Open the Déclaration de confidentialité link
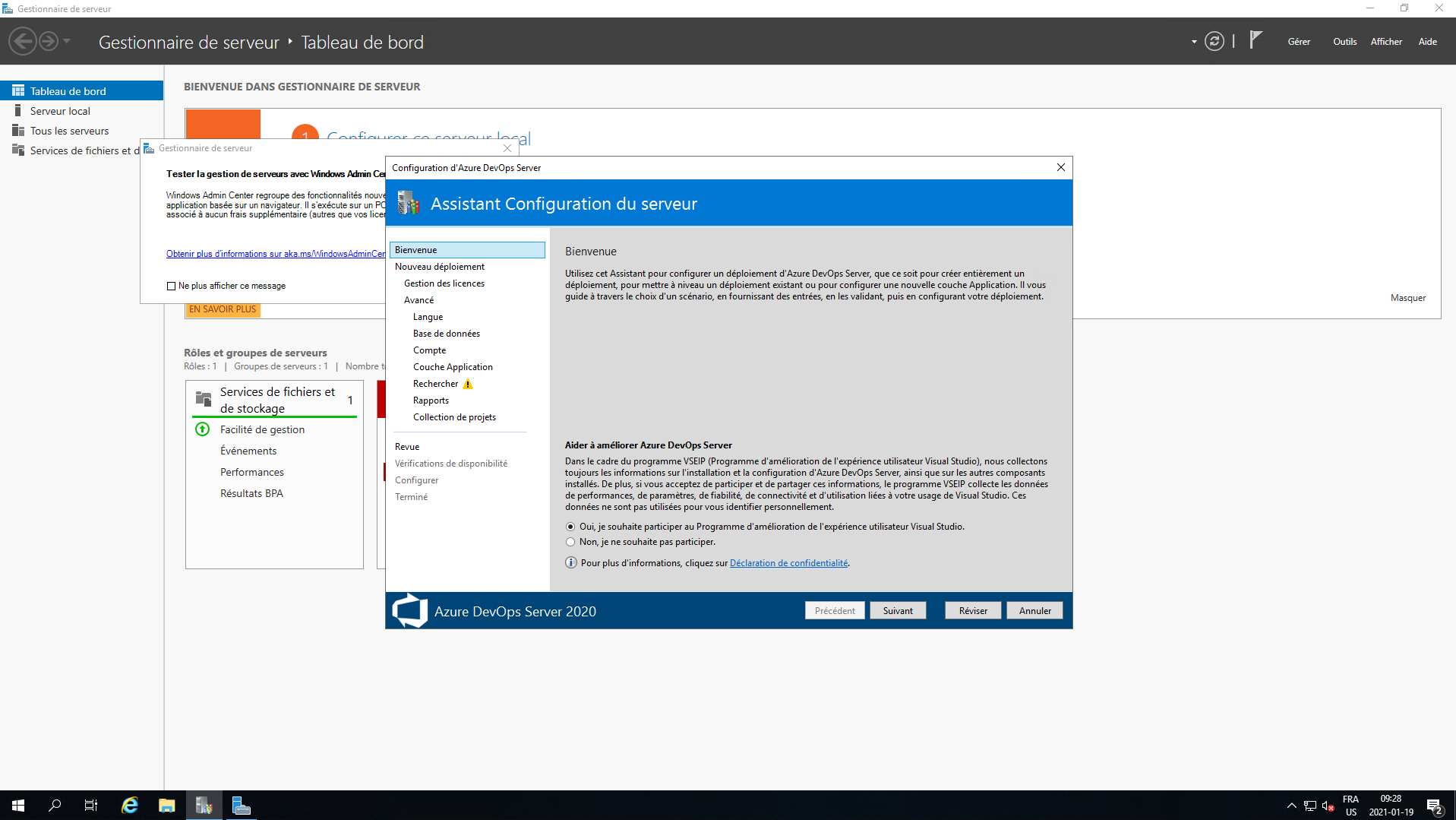 pyautogui.click(x=788, y=563)
